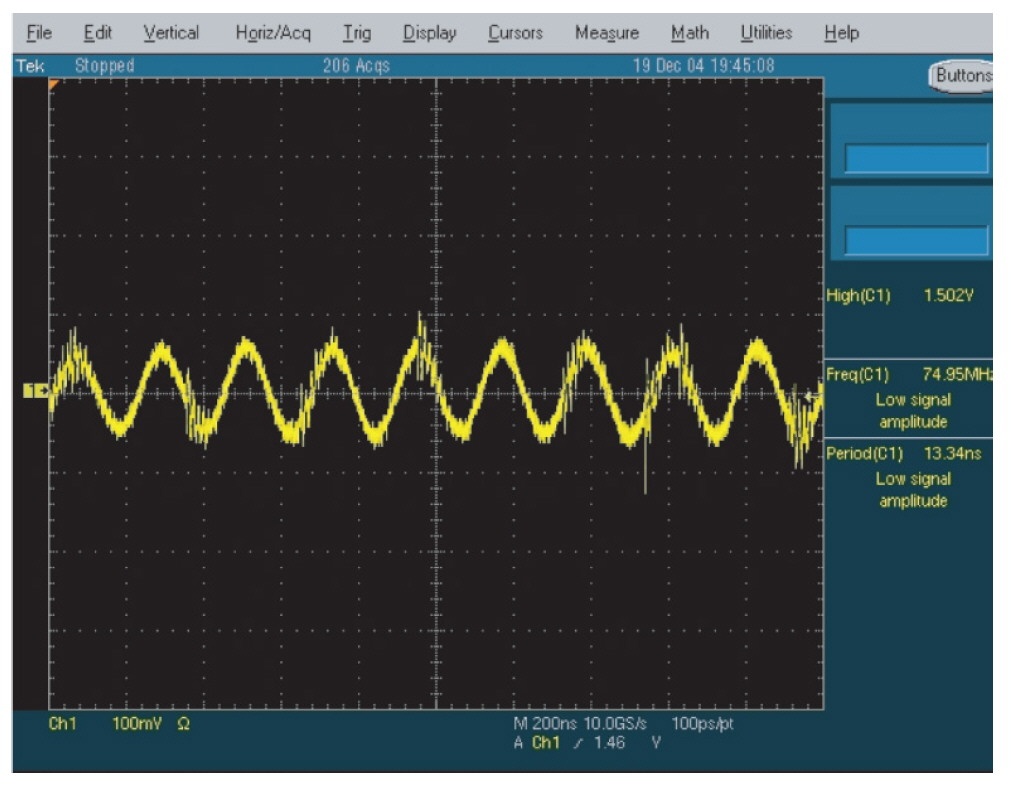Open the File menu
Image resolution: width=1011 pixels, height=785 pixels.
(39, 33)
